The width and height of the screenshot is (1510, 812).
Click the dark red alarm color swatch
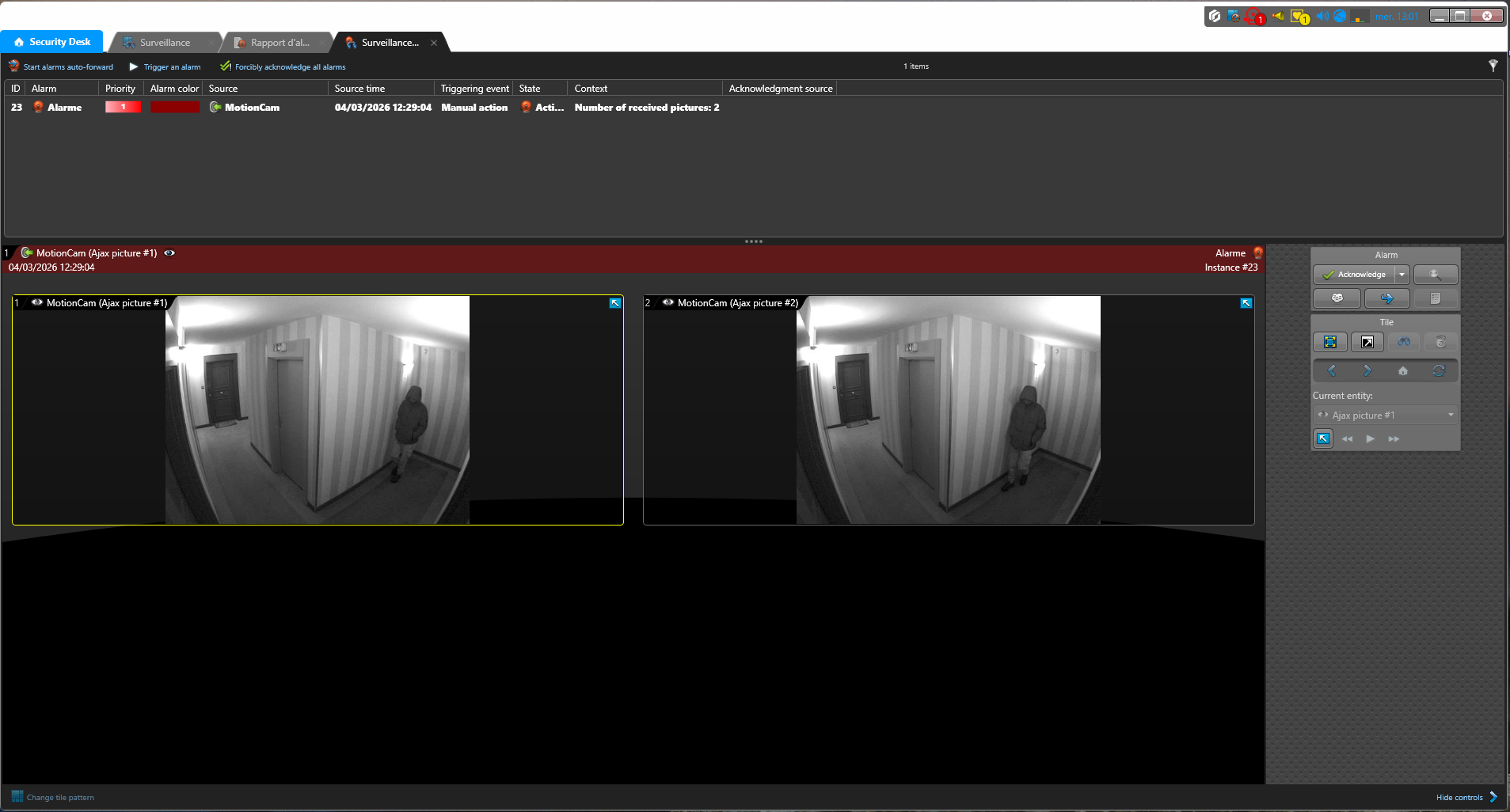tap(175, 108)
